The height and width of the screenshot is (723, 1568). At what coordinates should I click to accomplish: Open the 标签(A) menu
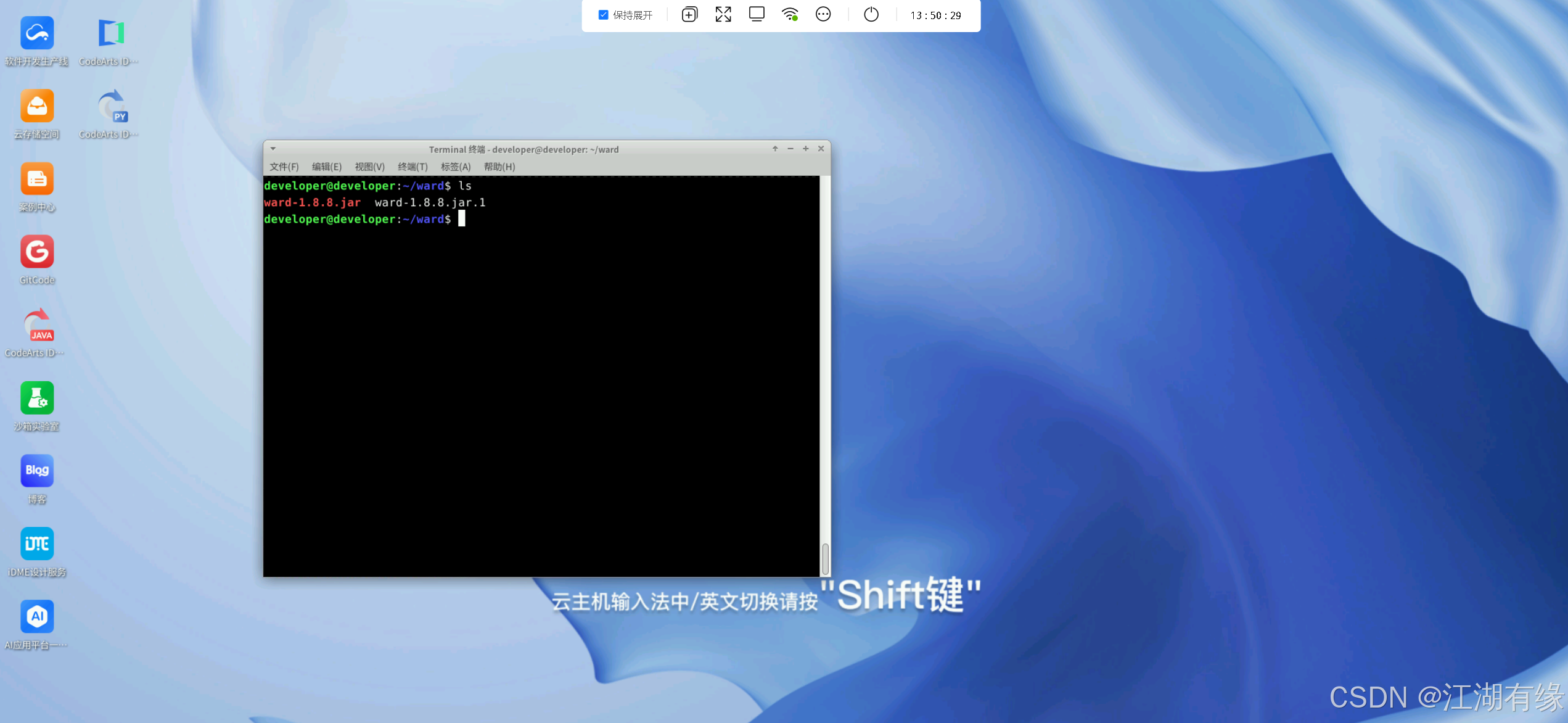point(456,167)
